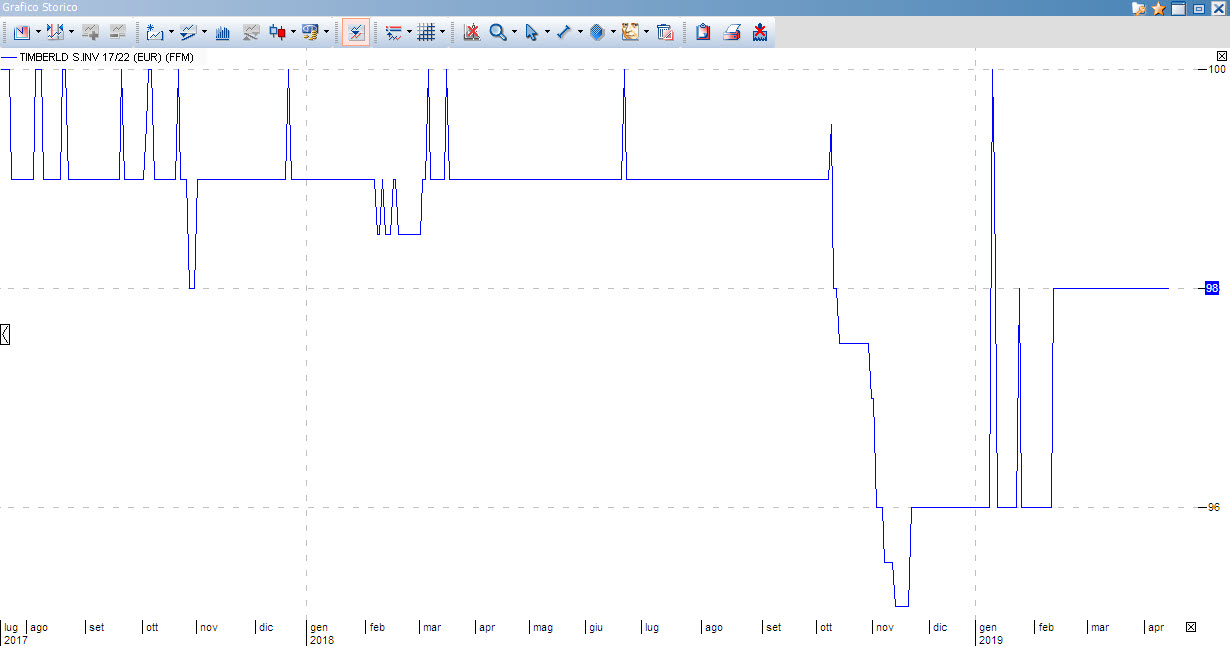Click the X box at chart top-right corner
Viewport: 1230px width, 646px height.
point(1221,55)
